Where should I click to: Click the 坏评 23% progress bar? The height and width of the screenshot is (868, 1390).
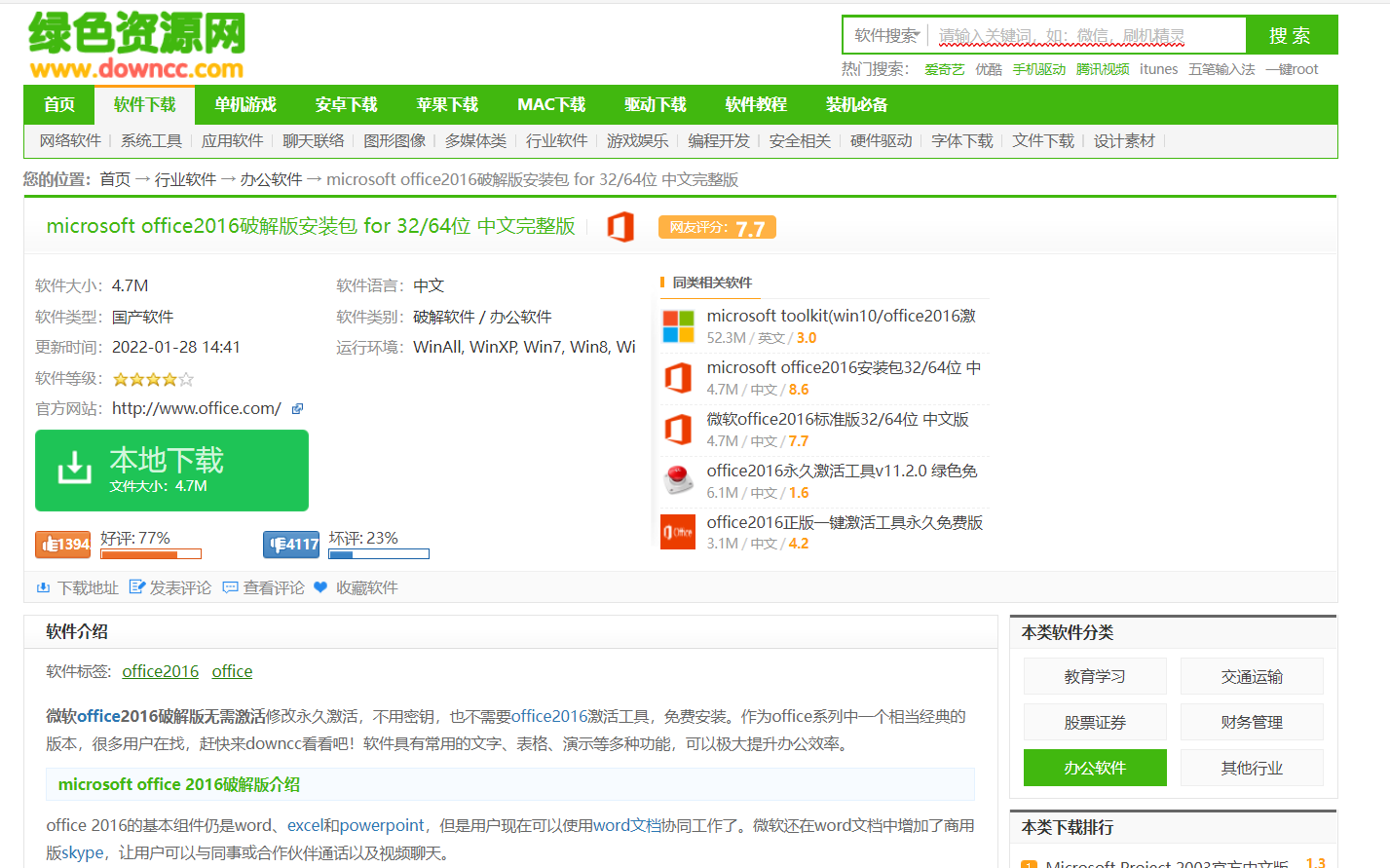(379, 554)
